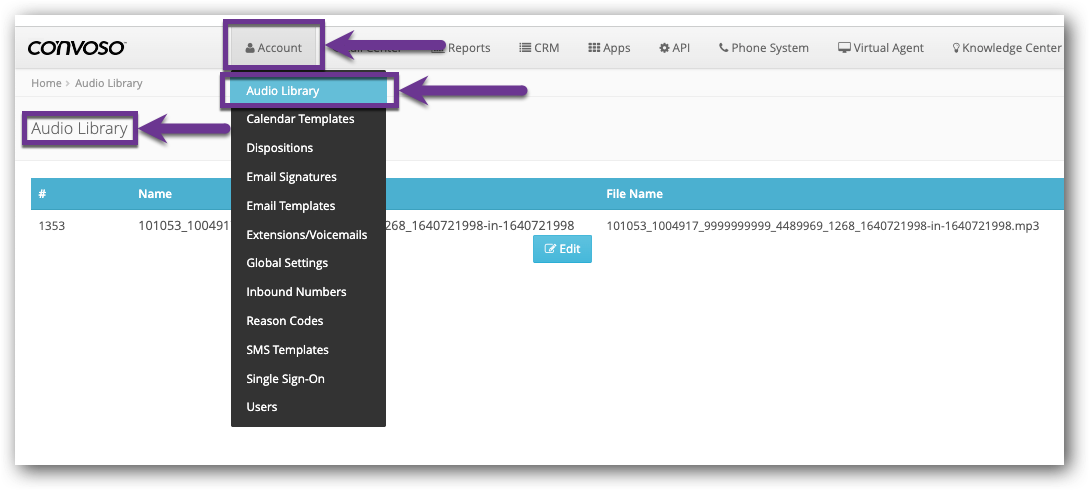Click the Phone System handset icon
Viewport: 1089px width, 490px height.
pos(723,48)
